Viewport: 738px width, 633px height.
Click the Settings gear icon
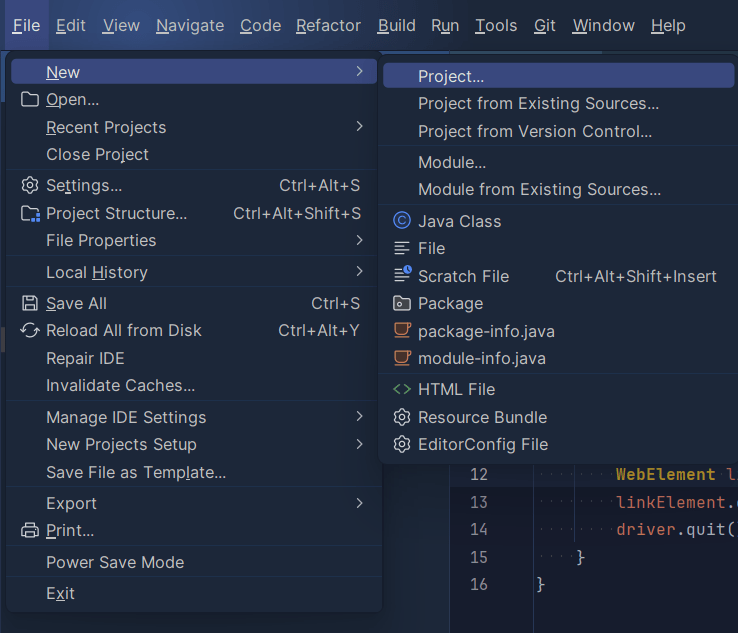pos(30,185)
